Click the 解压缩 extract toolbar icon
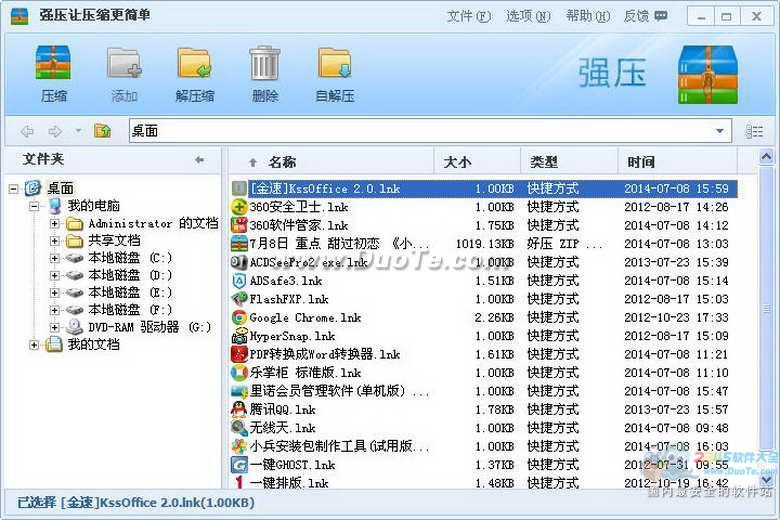 [194, 64]
